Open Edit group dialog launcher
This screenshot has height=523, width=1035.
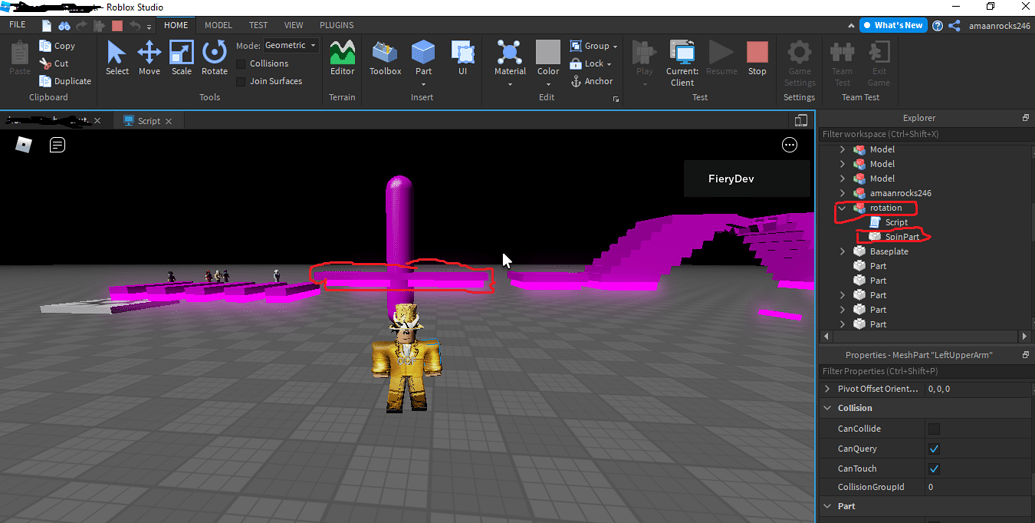click(x=616, y=99)
